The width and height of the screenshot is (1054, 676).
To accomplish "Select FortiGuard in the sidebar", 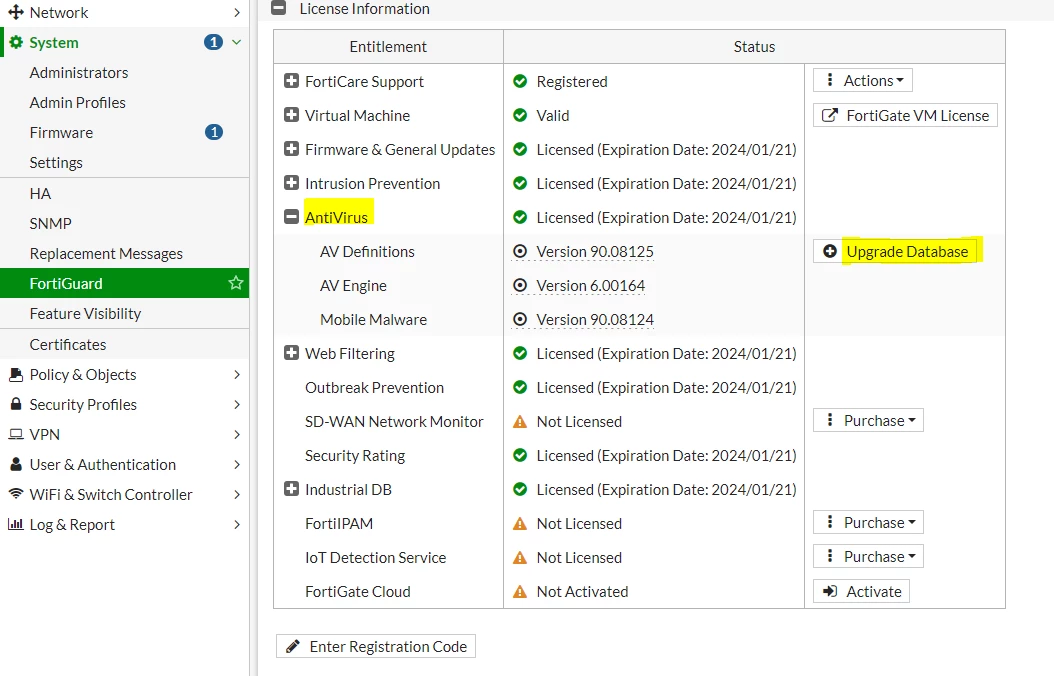I will coord(124,283).
